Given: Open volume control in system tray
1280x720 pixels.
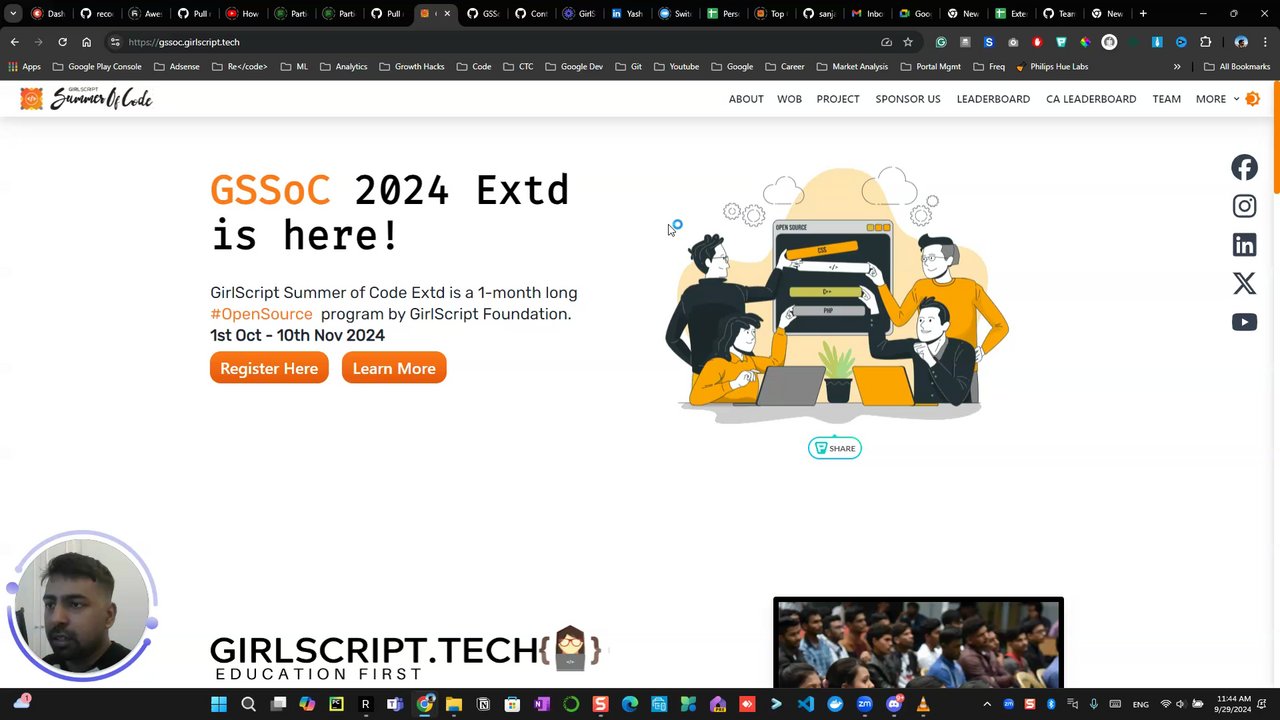Looking at the screenshot, I should point(1180,704).
